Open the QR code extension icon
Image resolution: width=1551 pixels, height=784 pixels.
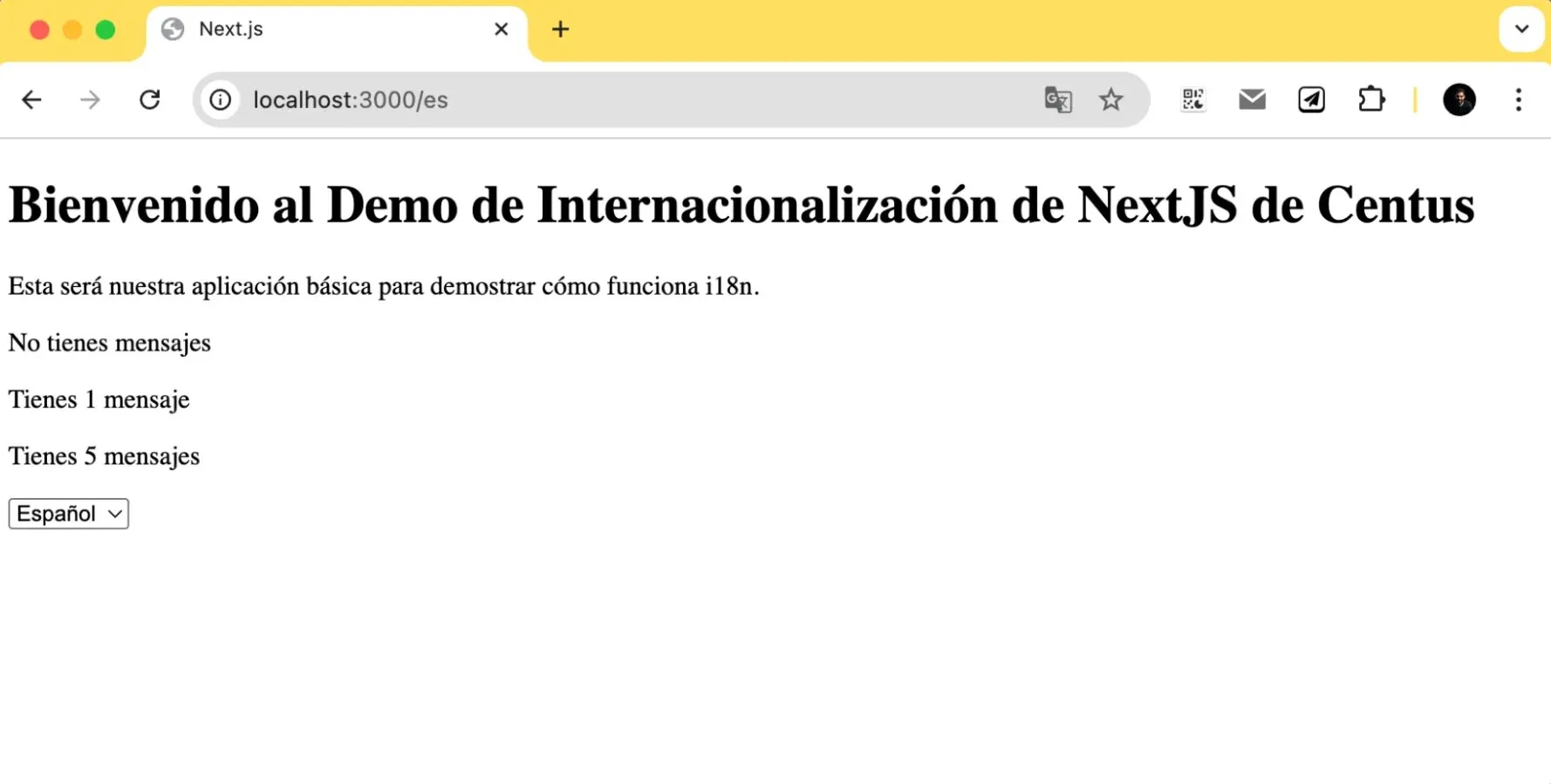click(x=1193, y=99)
